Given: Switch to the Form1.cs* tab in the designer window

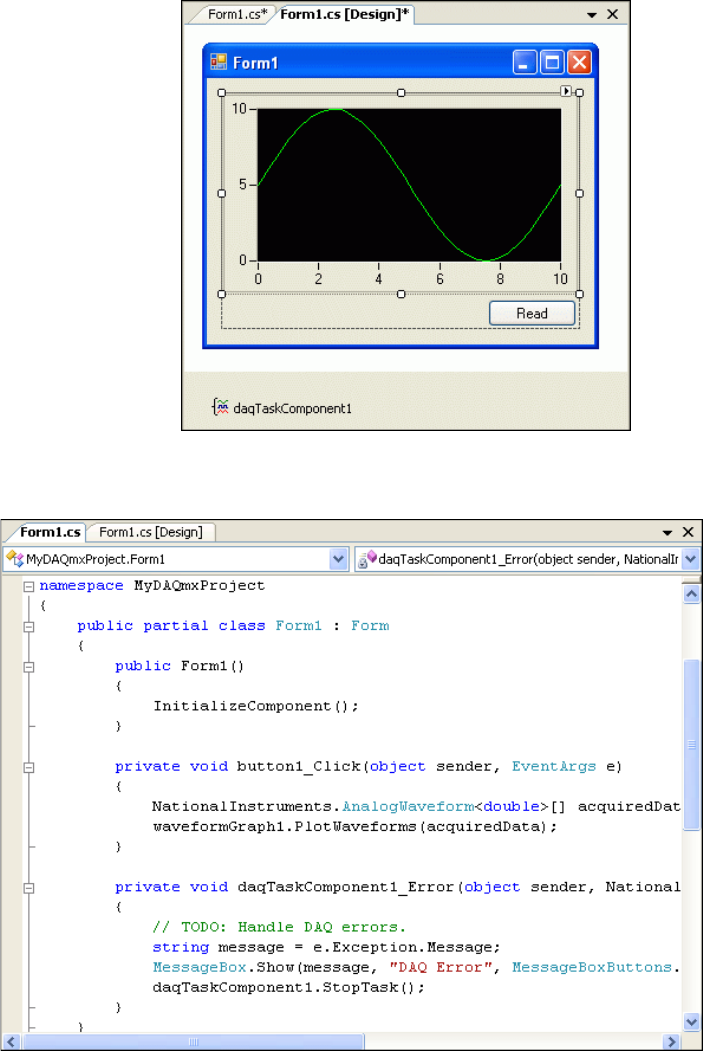Looking at the screenshot, I should pyautogui.click(x=237, y=14).
